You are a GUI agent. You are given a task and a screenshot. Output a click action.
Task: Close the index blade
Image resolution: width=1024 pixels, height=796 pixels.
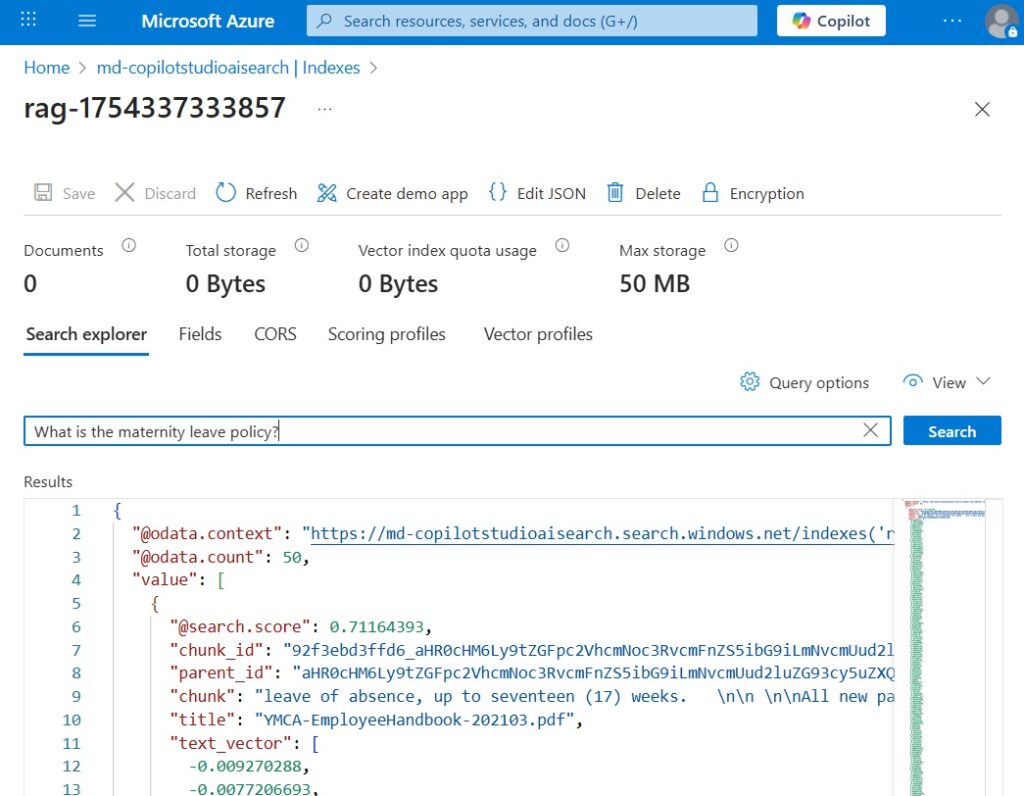(x=982, y=109)
